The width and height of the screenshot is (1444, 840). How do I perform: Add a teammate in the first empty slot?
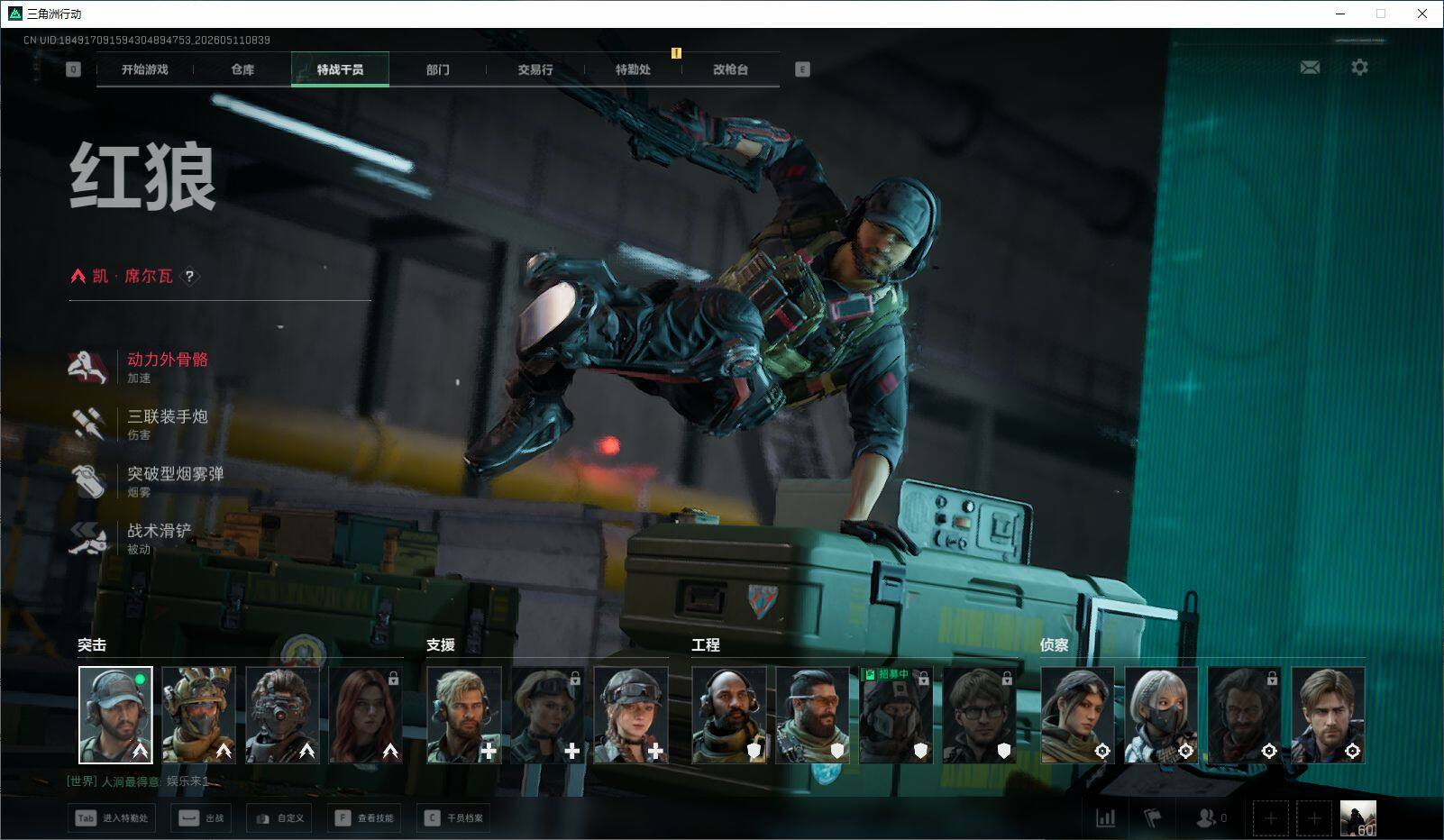click(x=1271, y=818)
